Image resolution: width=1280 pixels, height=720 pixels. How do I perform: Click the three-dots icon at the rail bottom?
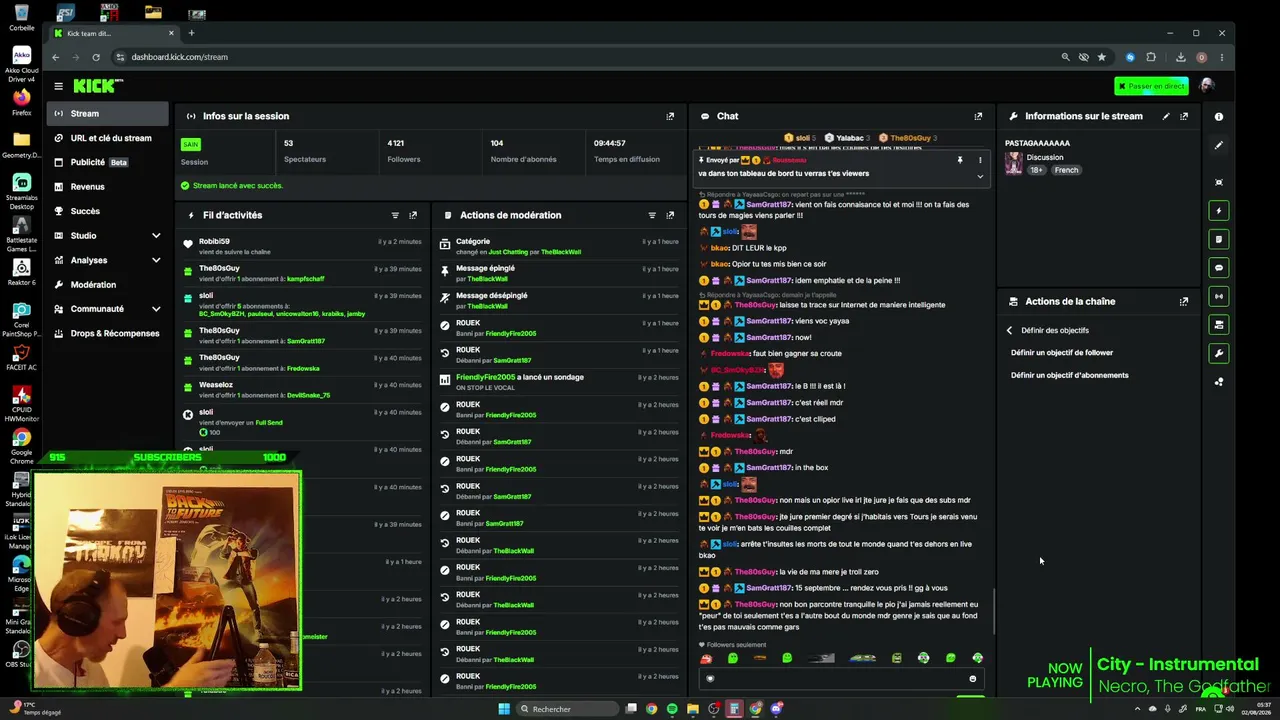(x=1219, y=381)
